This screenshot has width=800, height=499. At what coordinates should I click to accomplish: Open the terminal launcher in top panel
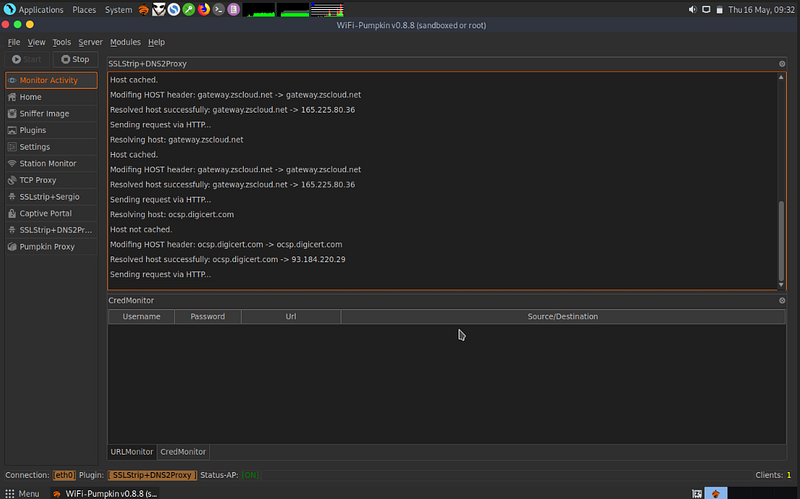[x=218, y=10]
